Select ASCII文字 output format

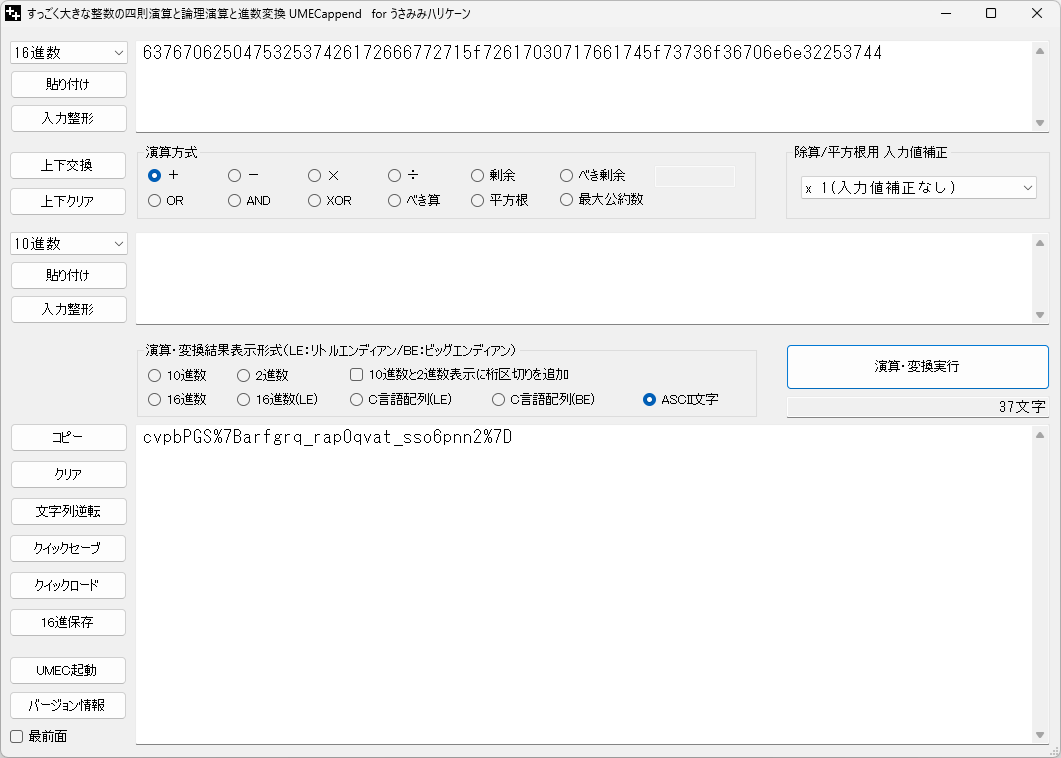[650, 399]
